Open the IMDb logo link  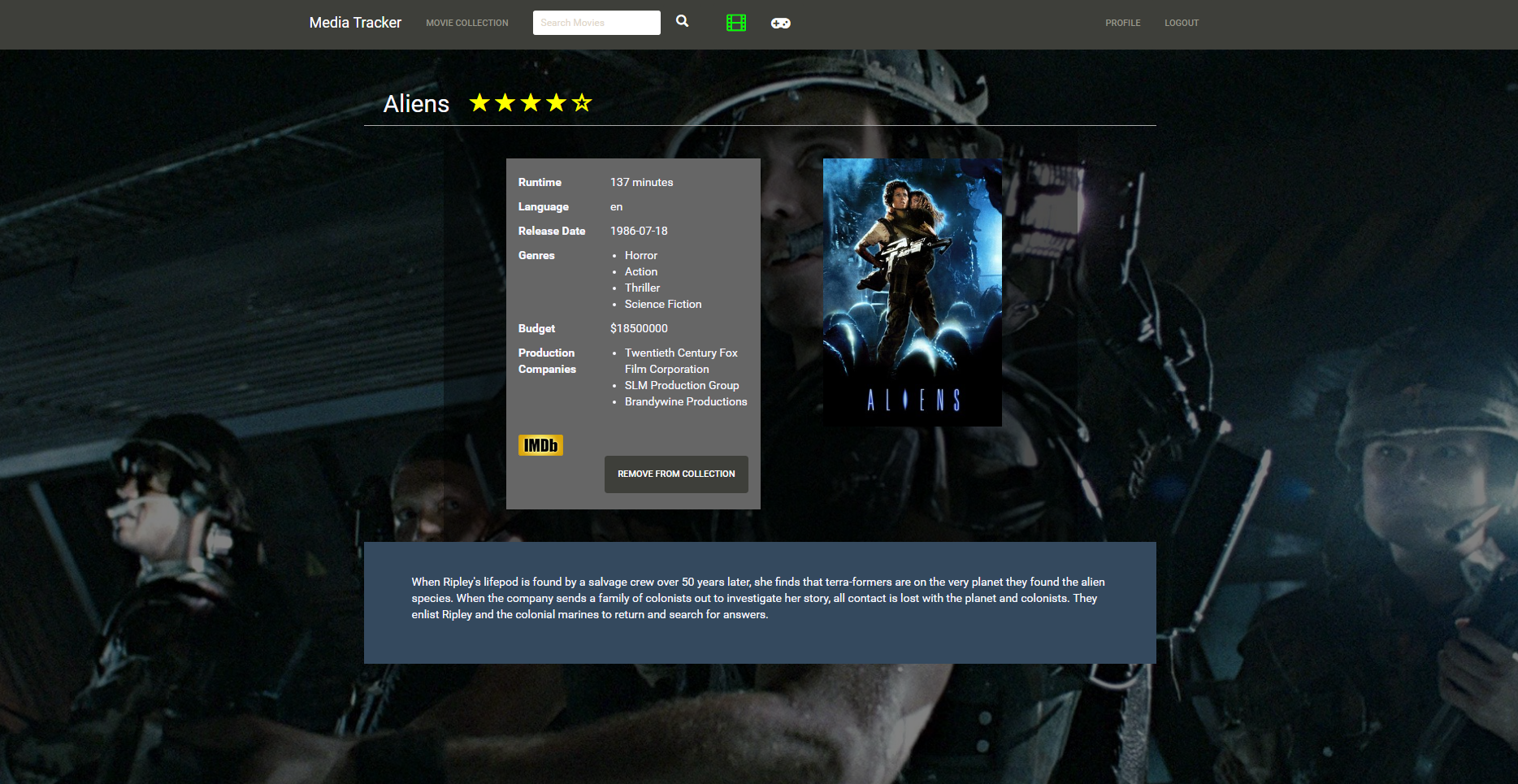pyautogui.click(x=540, y=445)
